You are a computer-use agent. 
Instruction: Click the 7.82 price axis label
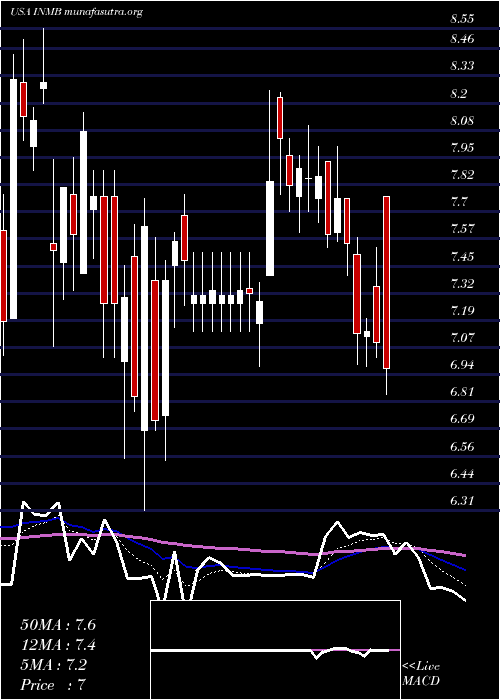[462, 175]
